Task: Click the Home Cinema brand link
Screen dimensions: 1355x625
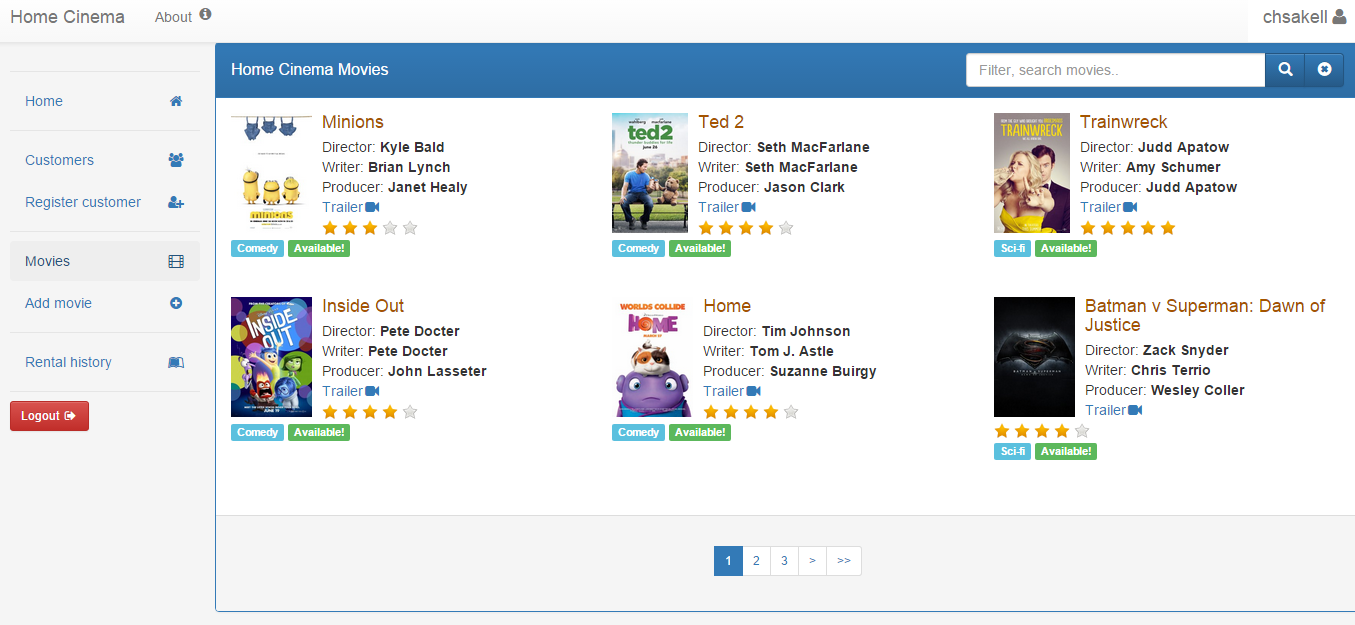Action: (x=67, y=17)
